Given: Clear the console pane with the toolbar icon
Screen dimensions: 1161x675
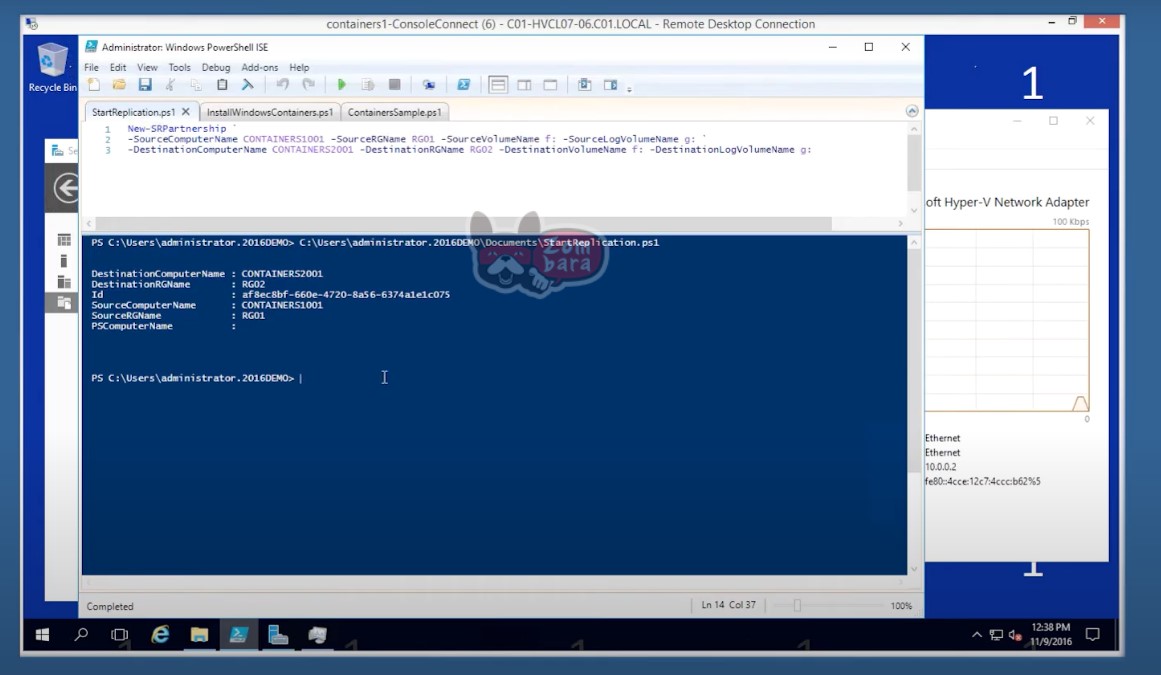Looking at the screenshot, I should click(x=248, y=85).
